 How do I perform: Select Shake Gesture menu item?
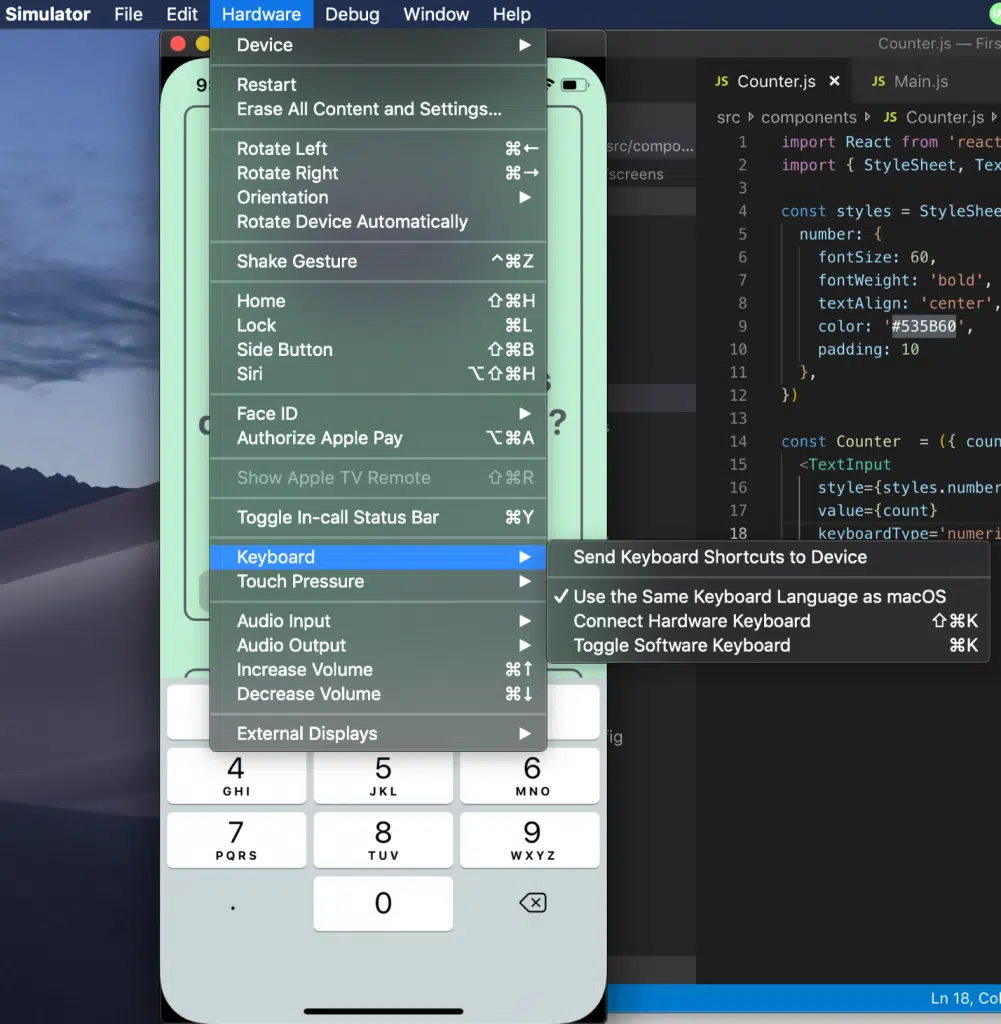296,262
